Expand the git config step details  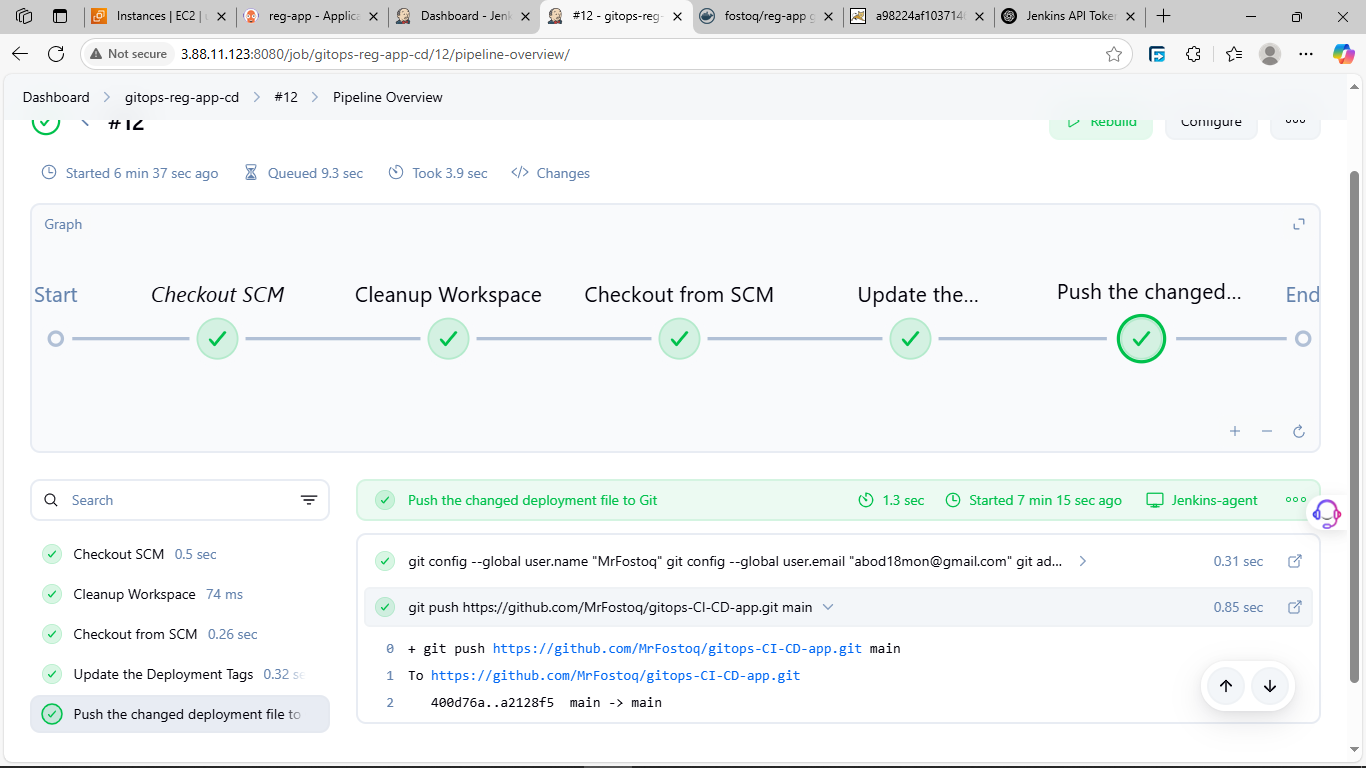point(1083,561)
